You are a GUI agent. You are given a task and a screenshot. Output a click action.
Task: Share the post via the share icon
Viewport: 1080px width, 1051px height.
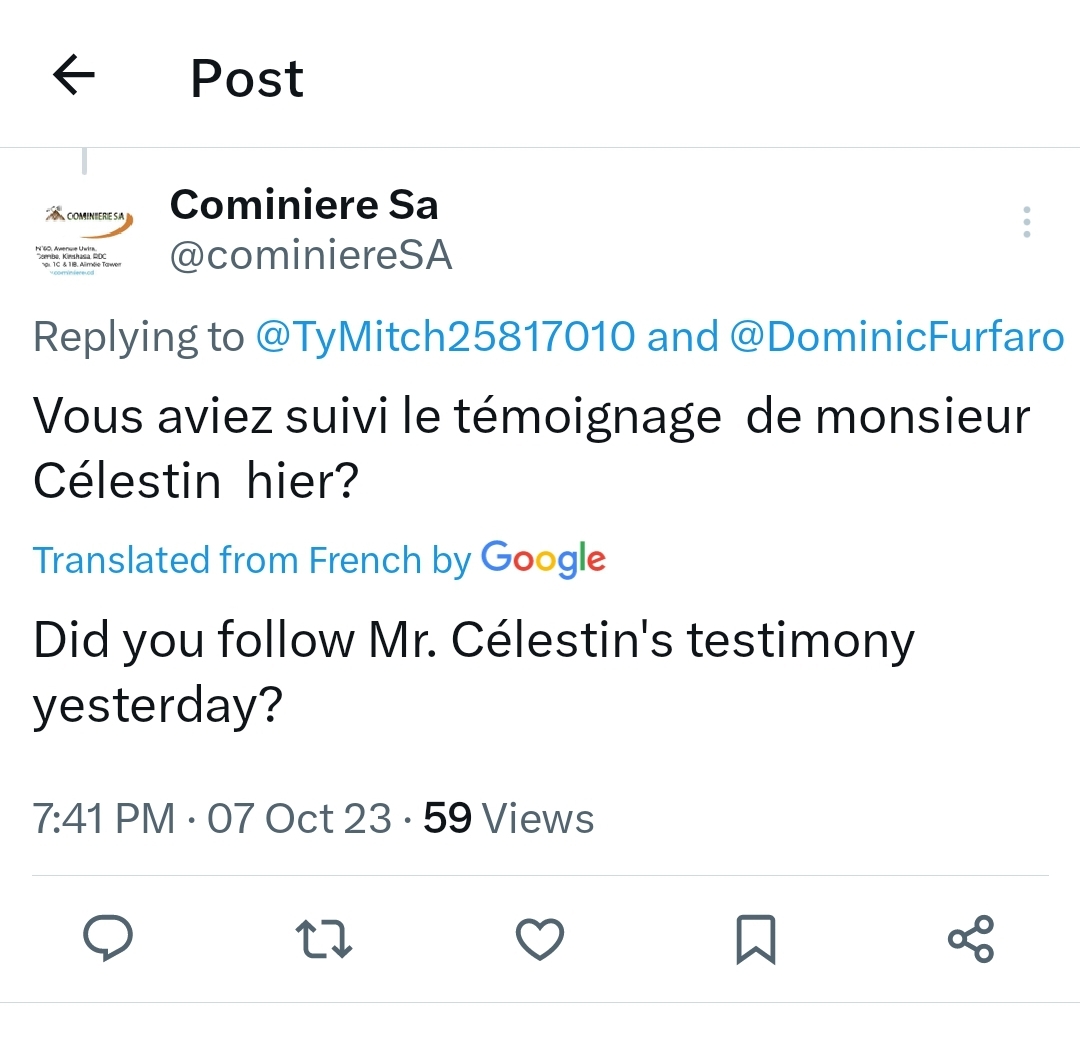click(971, 938)
